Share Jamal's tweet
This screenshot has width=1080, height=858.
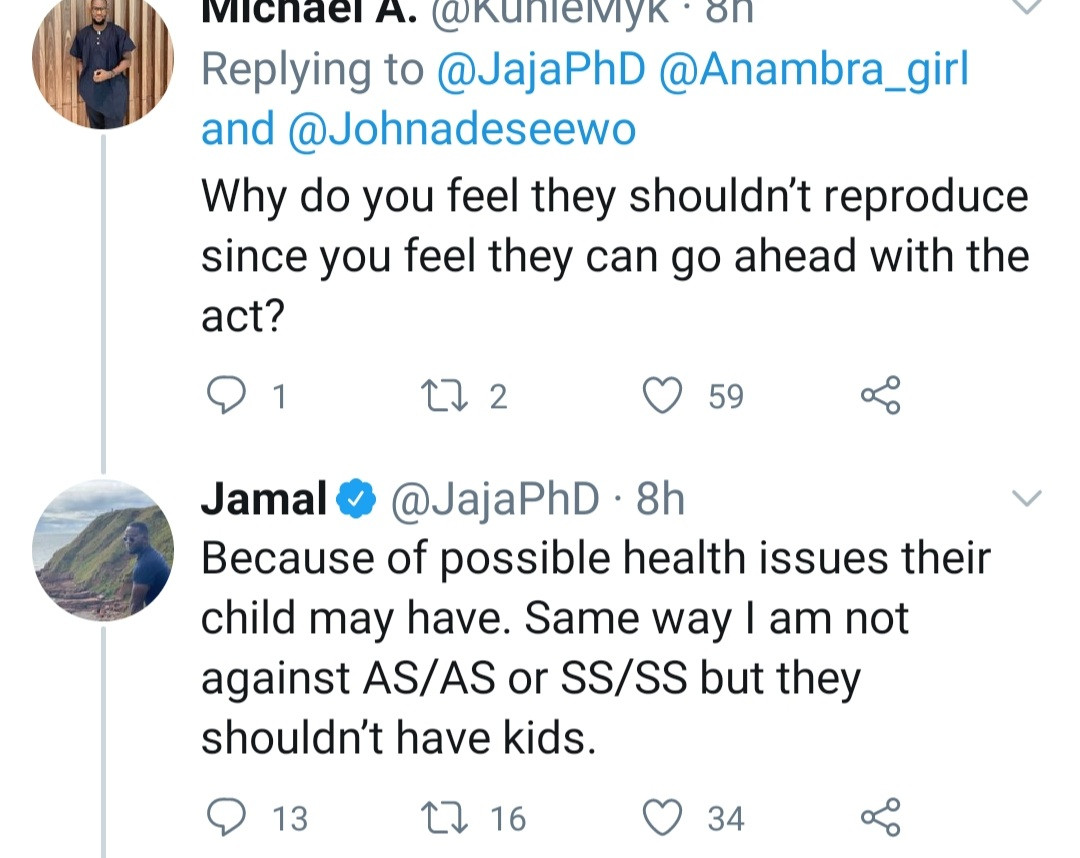[880, 818]
